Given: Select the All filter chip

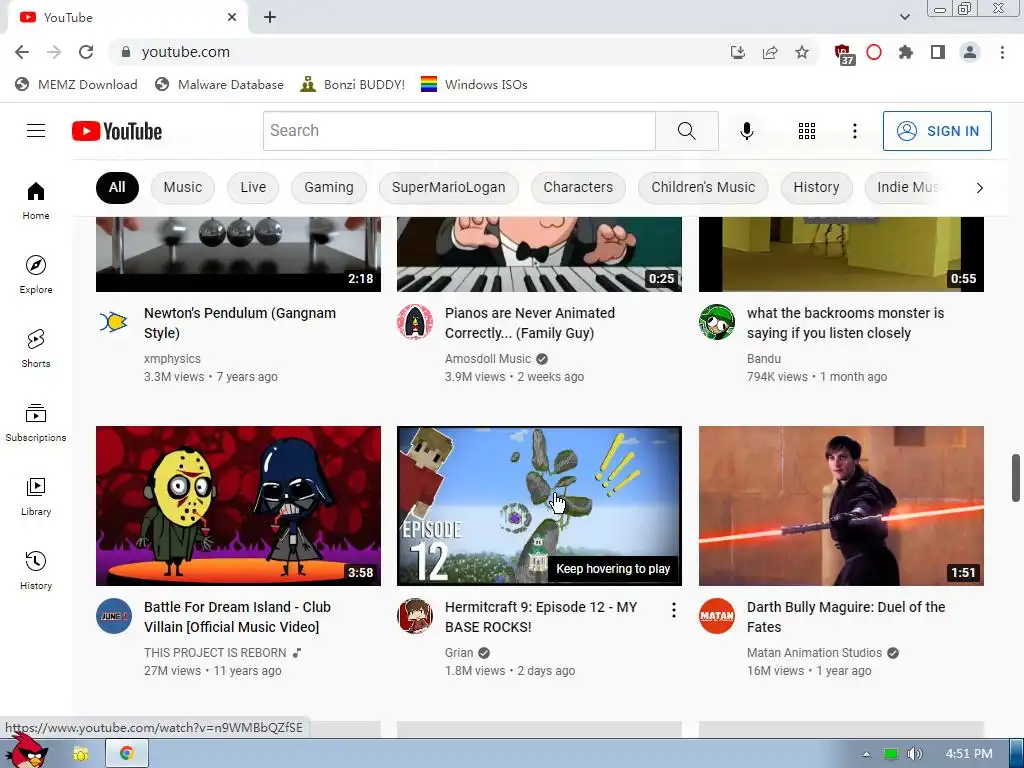Looking at the screenshot, I should [x=117, y=187].
